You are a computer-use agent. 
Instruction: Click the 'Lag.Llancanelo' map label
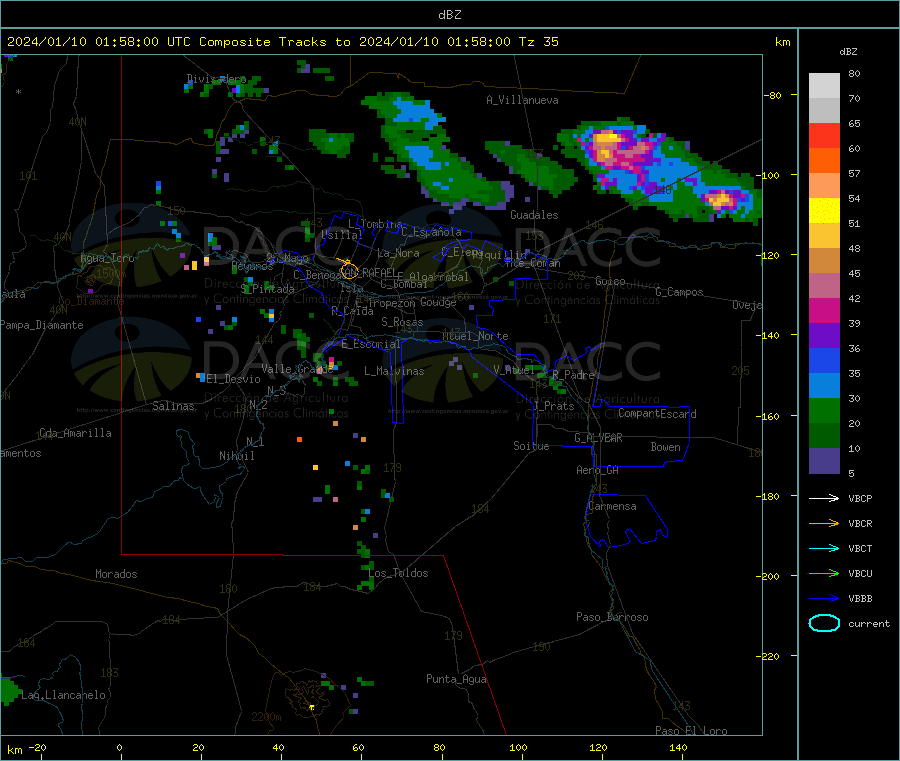click(64, 695)
